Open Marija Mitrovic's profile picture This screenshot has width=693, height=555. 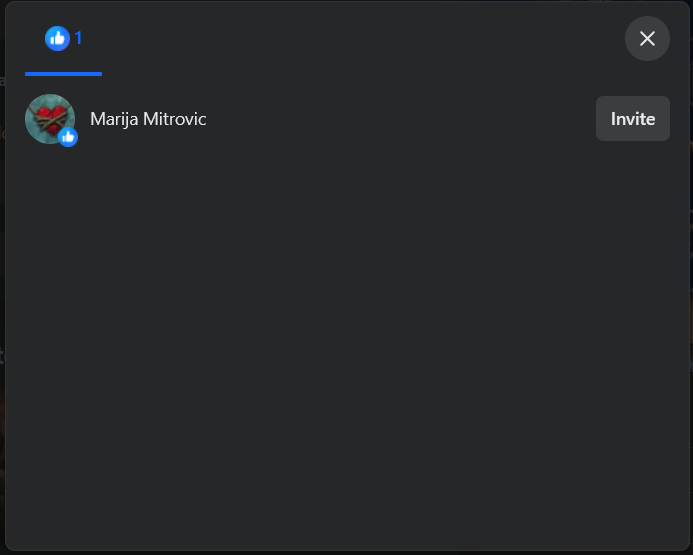pyautogui.click(x=50, y=118)
